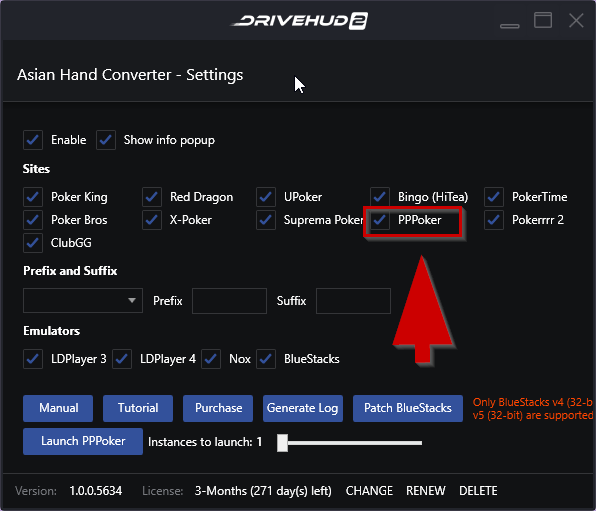The image size is (596, 511).
Task: Open the prefix and suffix site dropdown
Action: 83,301
